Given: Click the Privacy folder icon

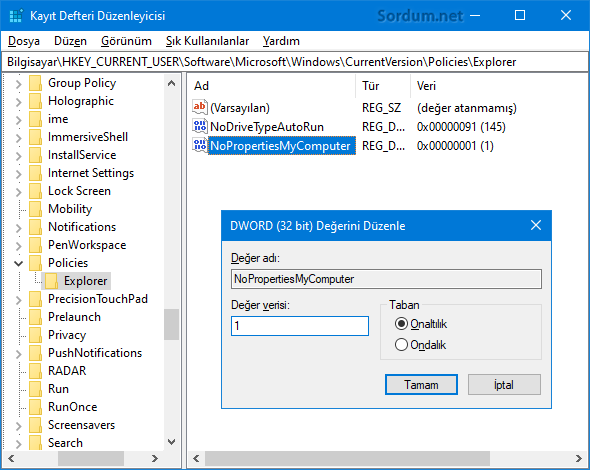Looking at the screenshot, I should 35,335.
